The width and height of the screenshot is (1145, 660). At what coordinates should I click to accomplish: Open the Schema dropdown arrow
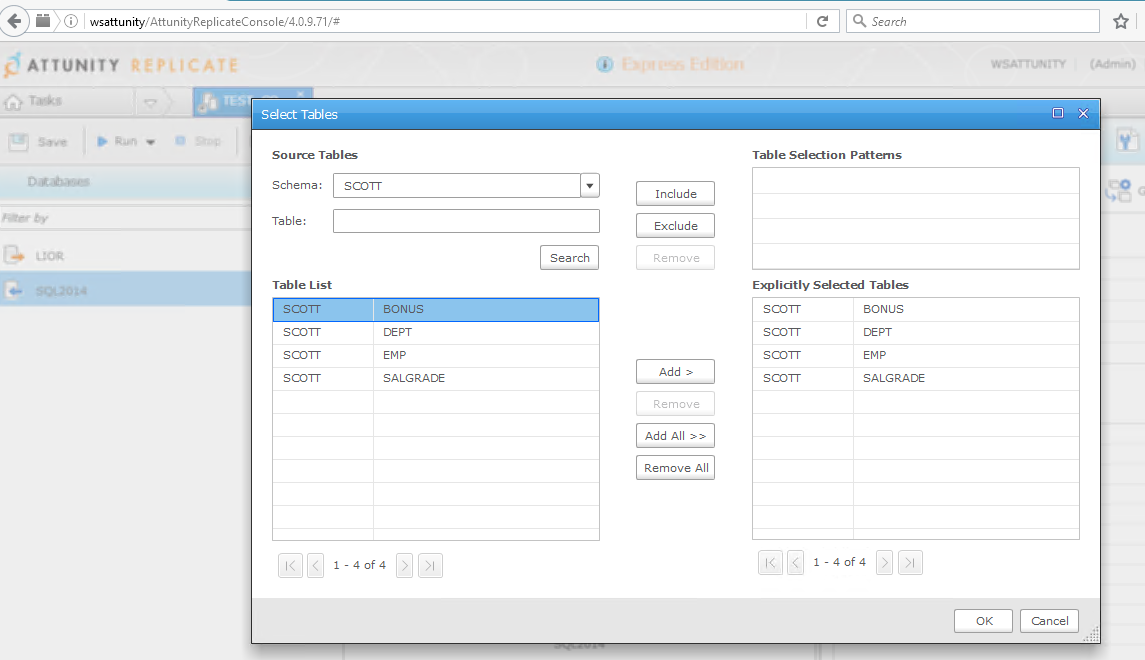(590, 186)
